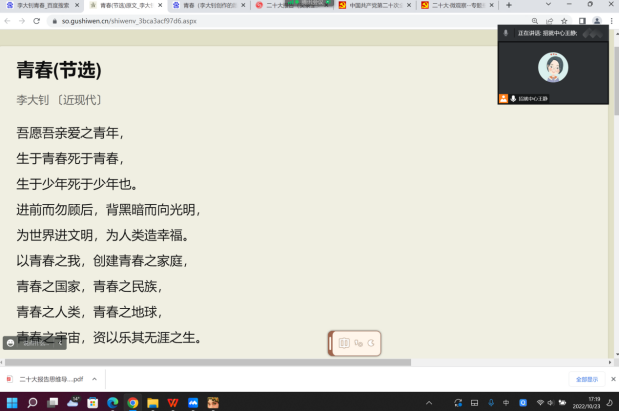Screen dimensions: 619x411
Task: Click 全部显示 in the downloads bar
Action: coord(586,380)
